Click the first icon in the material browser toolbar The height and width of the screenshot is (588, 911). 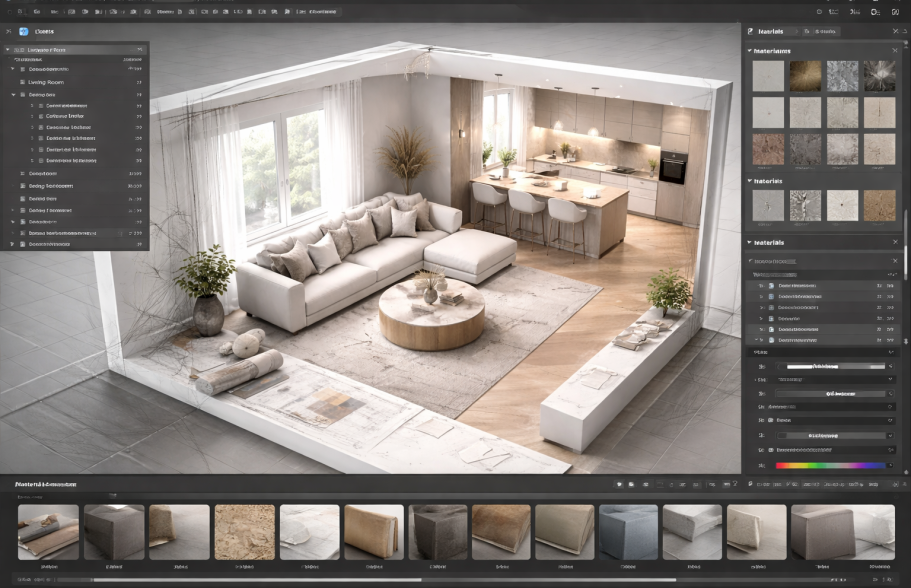(x=619, y=484)
